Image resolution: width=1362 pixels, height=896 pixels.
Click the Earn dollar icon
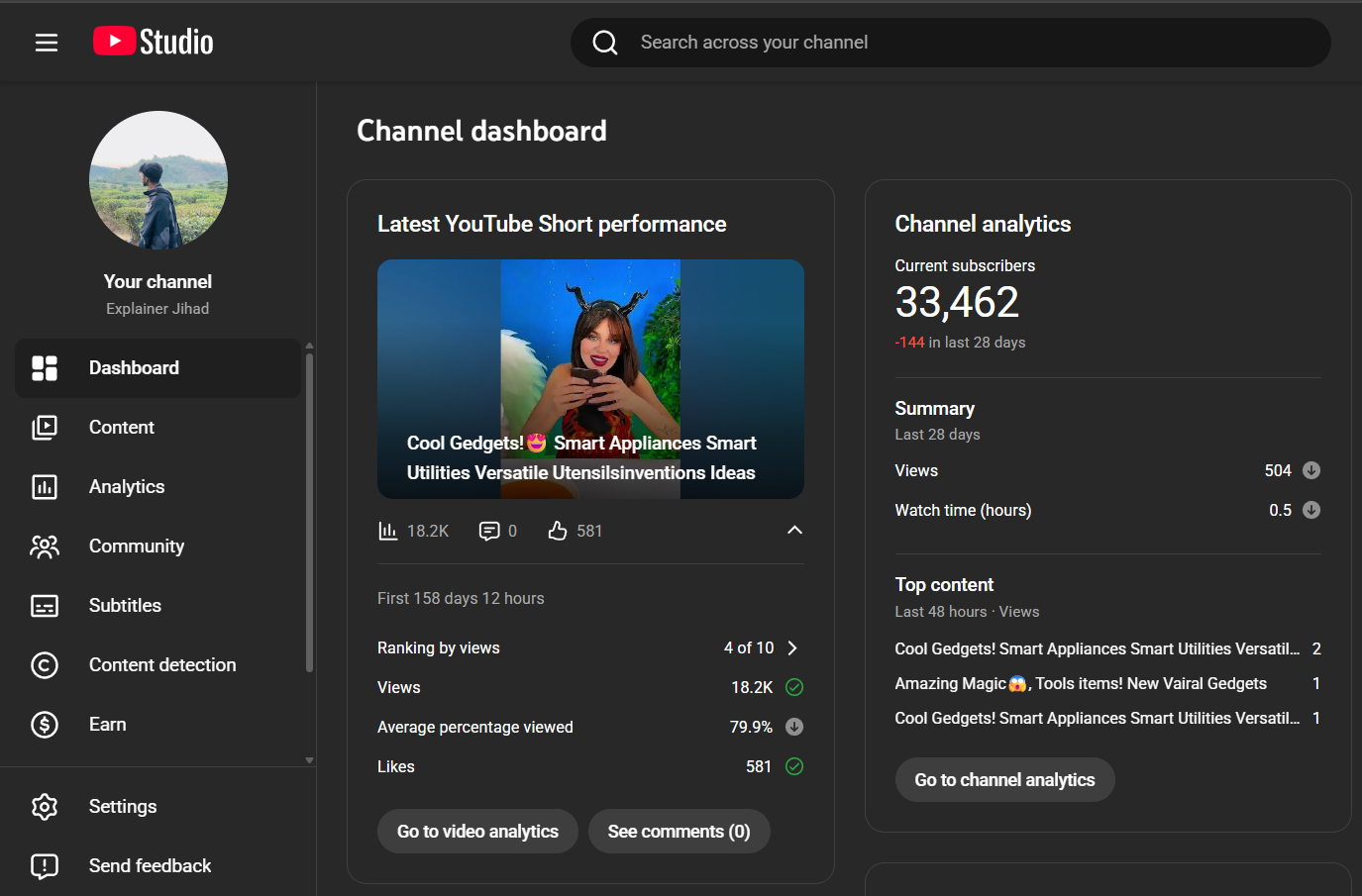(x=45, y=725)
